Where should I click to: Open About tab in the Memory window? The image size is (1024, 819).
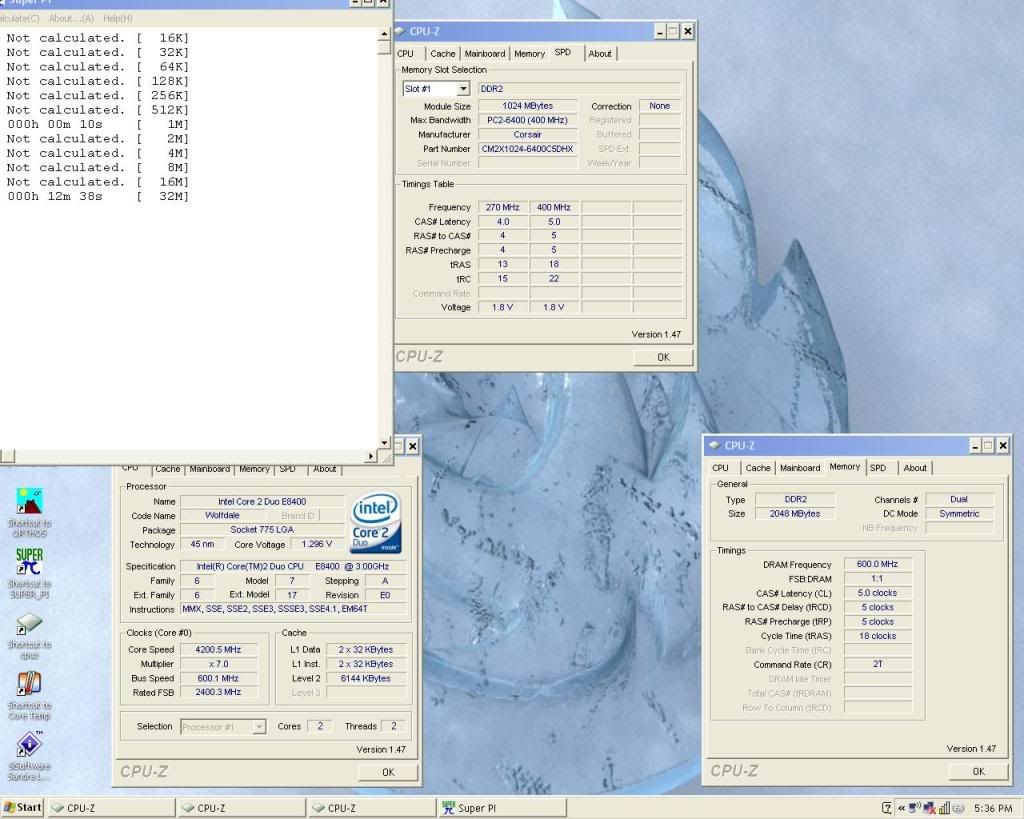tap(915, 468)
